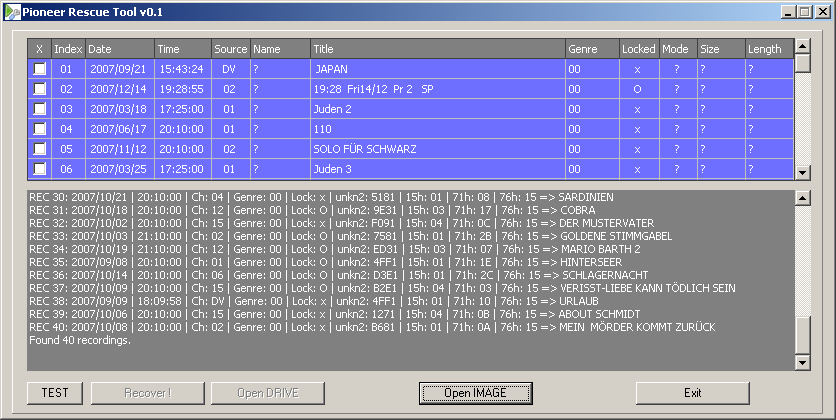
Task: Click the Pioneer Rescue Tool title bar icon
Action: (12, 12)
